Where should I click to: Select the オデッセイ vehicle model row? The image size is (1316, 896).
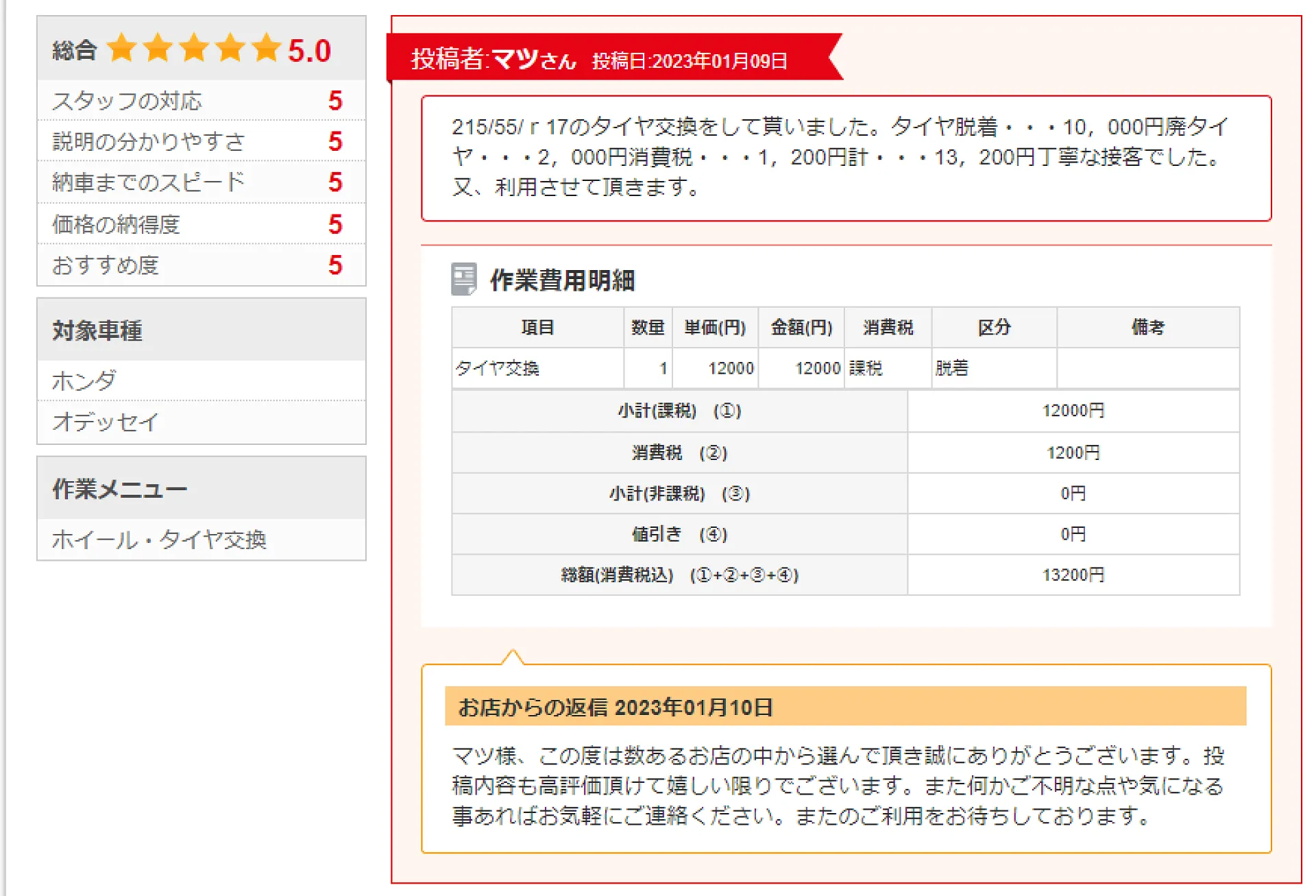click(106, 422)
